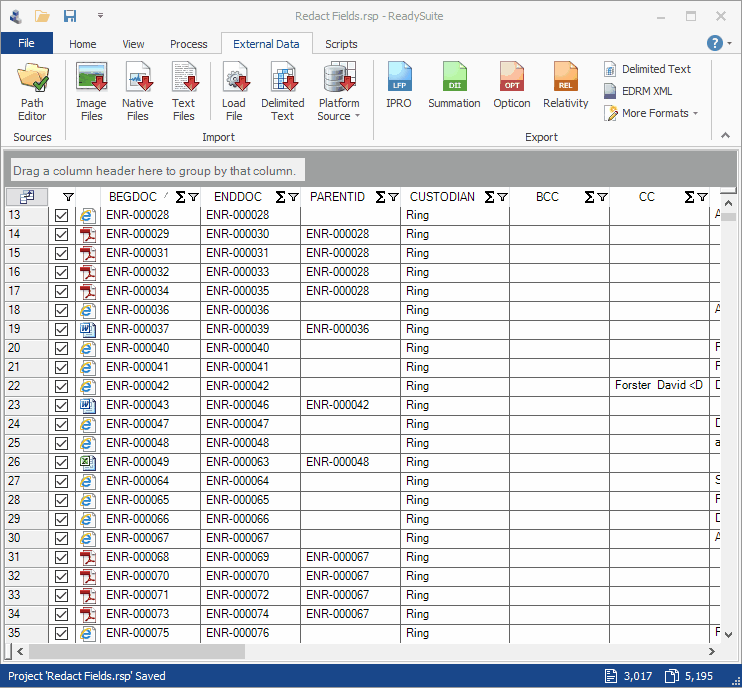This screenshot has width=742, height=688.
Task: Click the horizontal scrollbar left arrow
Action: 20,652
